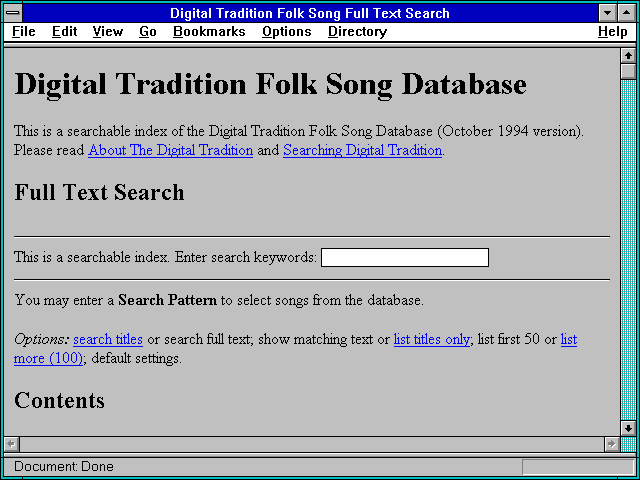Click the italic Options: label
Image resolution: width=640 pixels, height=480 pixels.
[x=42, y=340]
